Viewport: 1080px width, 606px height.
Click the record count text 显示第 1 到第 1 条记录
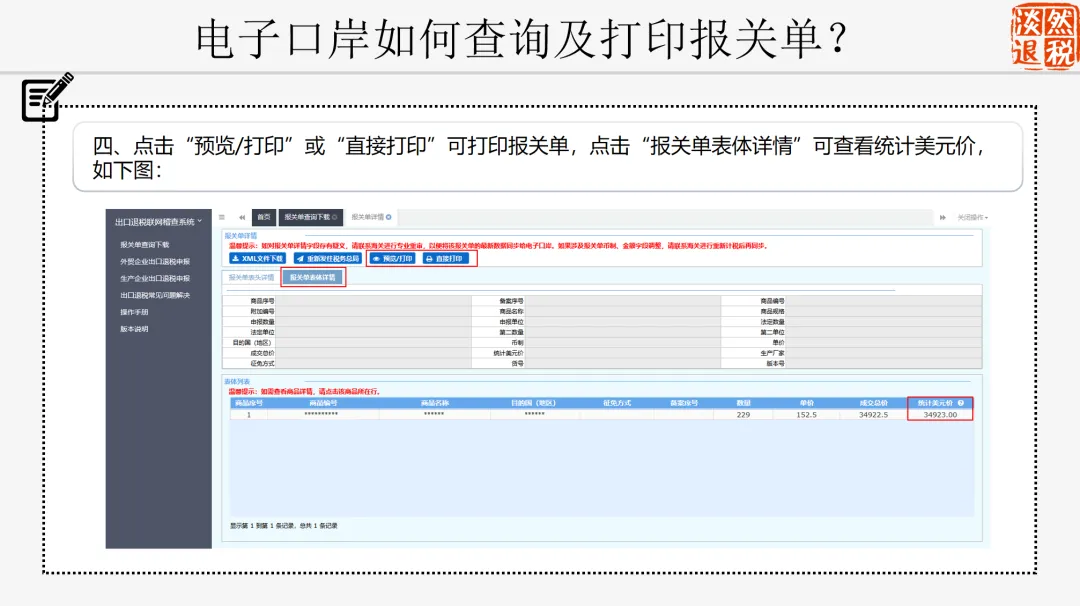click(284, 525)
